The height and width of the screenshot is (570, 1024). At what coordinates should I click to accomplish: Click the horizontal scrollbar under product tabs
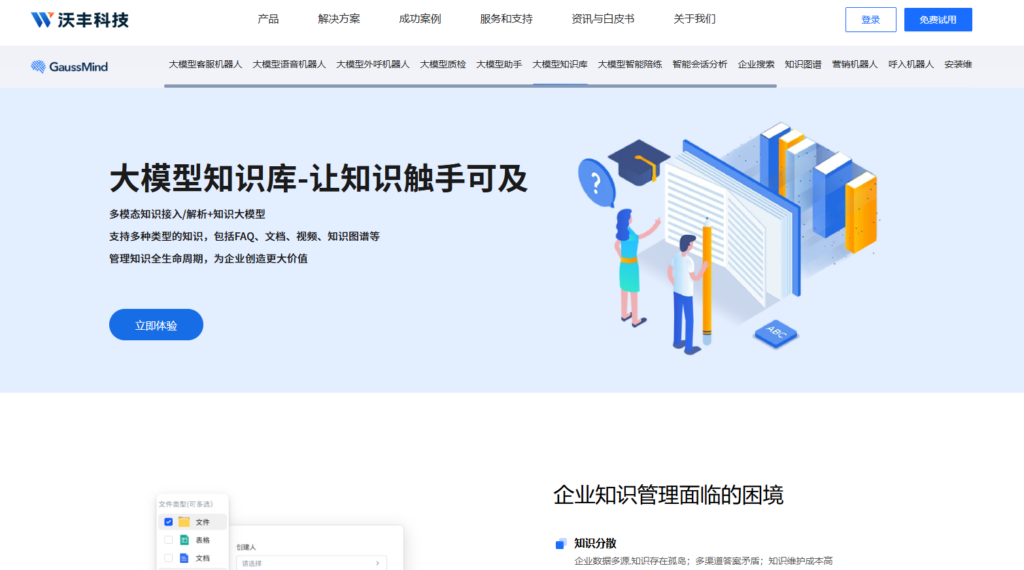tap(470, 86)
